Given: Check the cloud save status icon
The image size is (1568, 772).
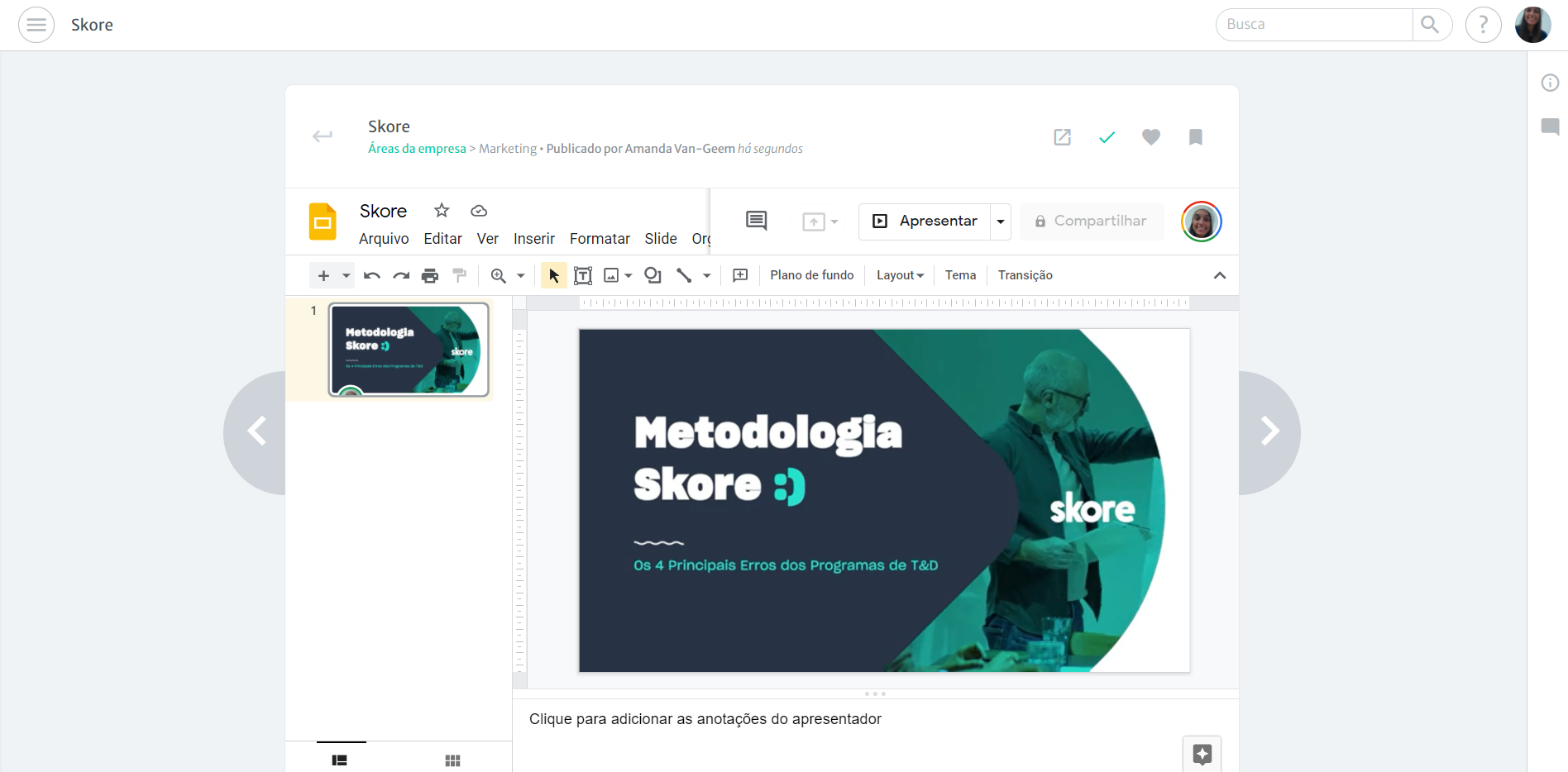Looking at the screenshot, I should [x=479, y=211].
